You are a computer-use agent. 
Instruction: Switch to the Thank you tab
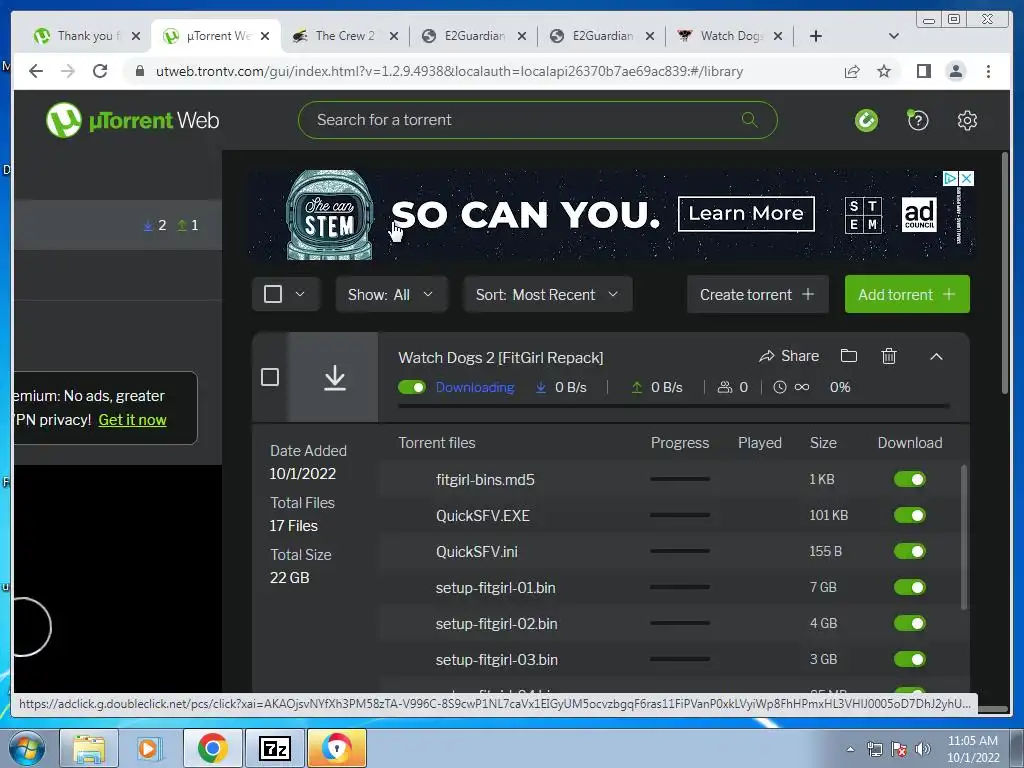[x=86, y=36]
